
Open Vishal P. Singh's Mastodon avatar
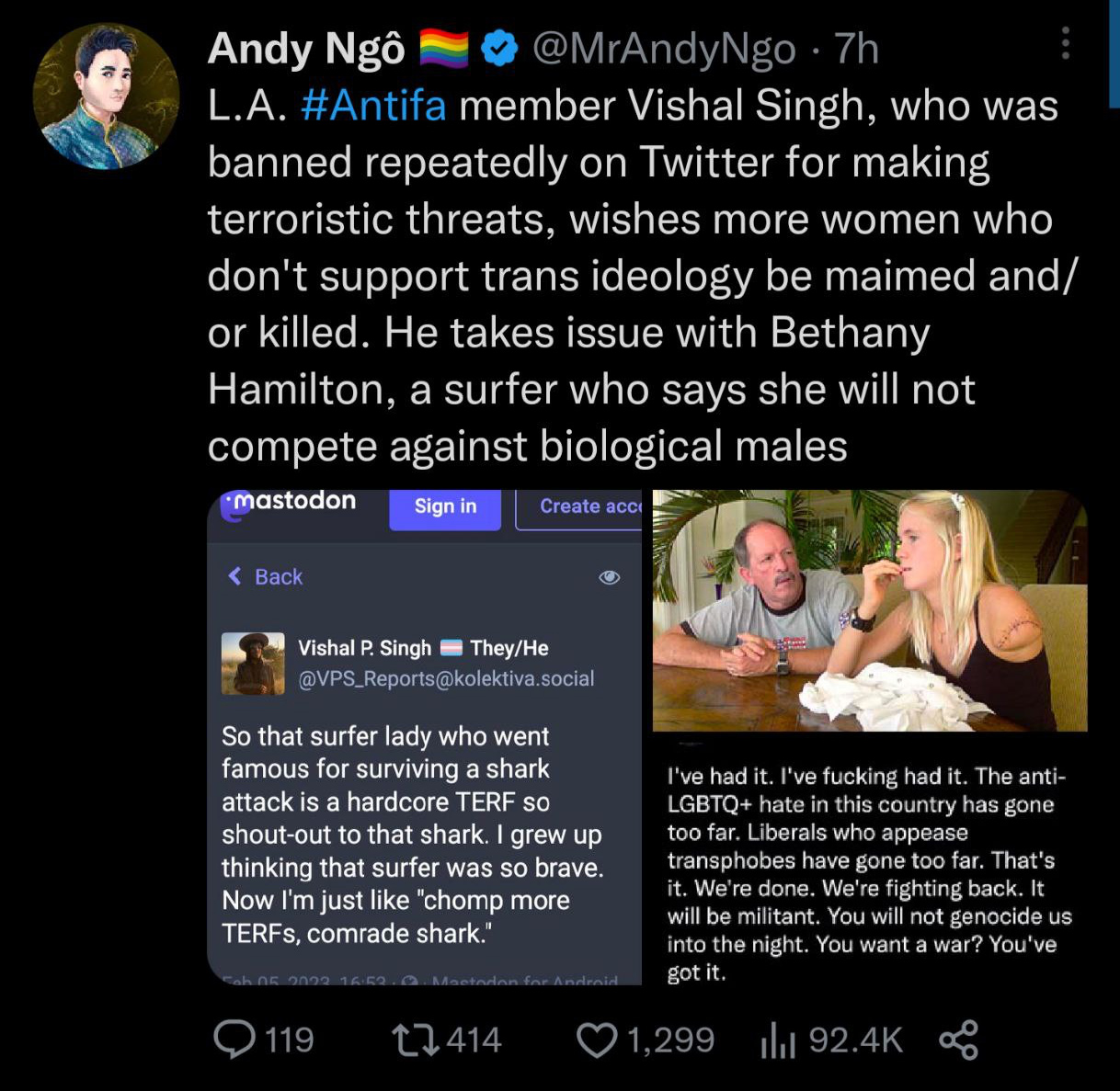253,663
